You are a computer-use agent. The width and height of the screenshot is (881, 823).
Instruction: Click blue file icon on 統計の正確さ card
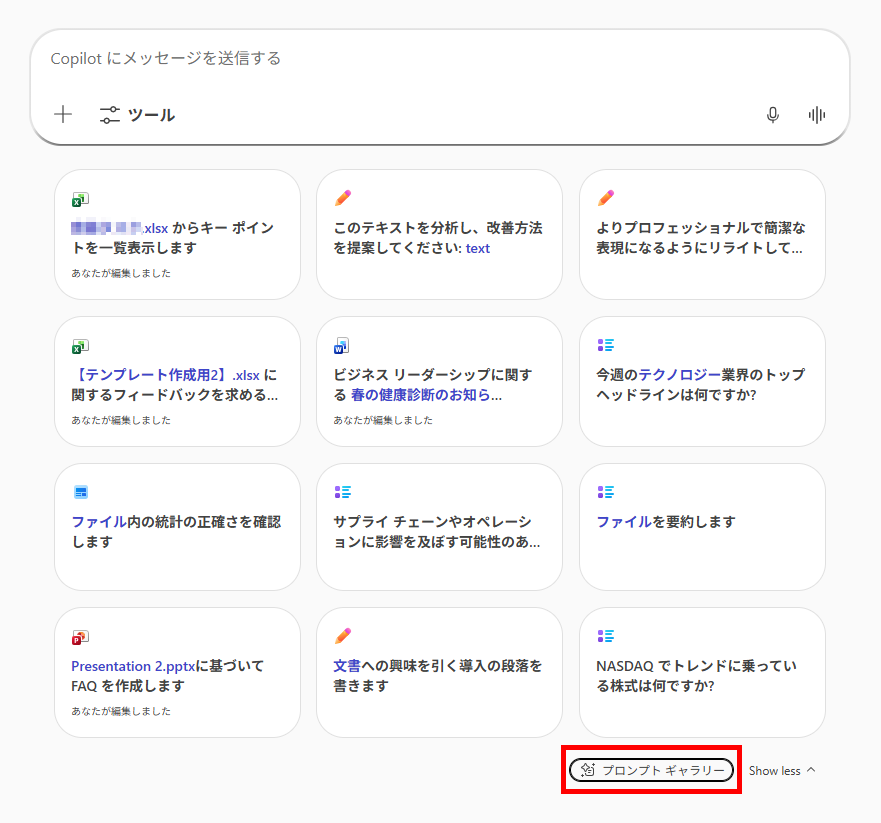pos(81,492)
